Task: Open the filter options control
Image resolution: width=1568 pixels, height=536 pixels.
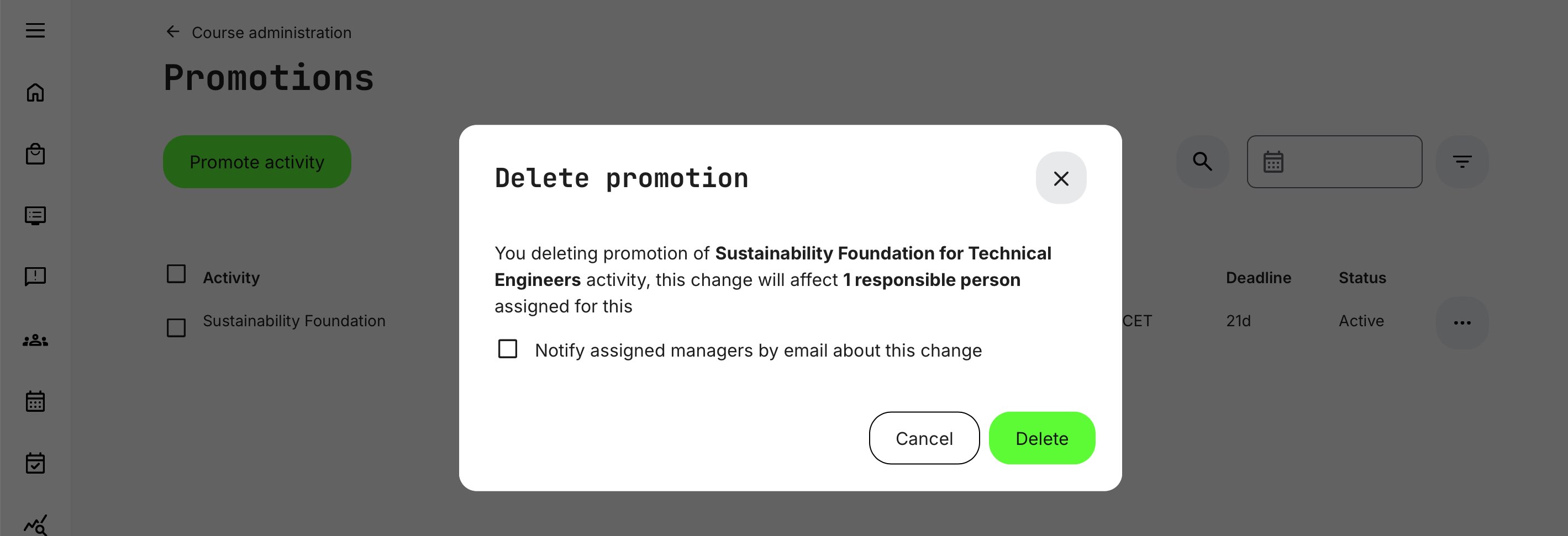Action: pyautogui.click(x=1462, y=161)
